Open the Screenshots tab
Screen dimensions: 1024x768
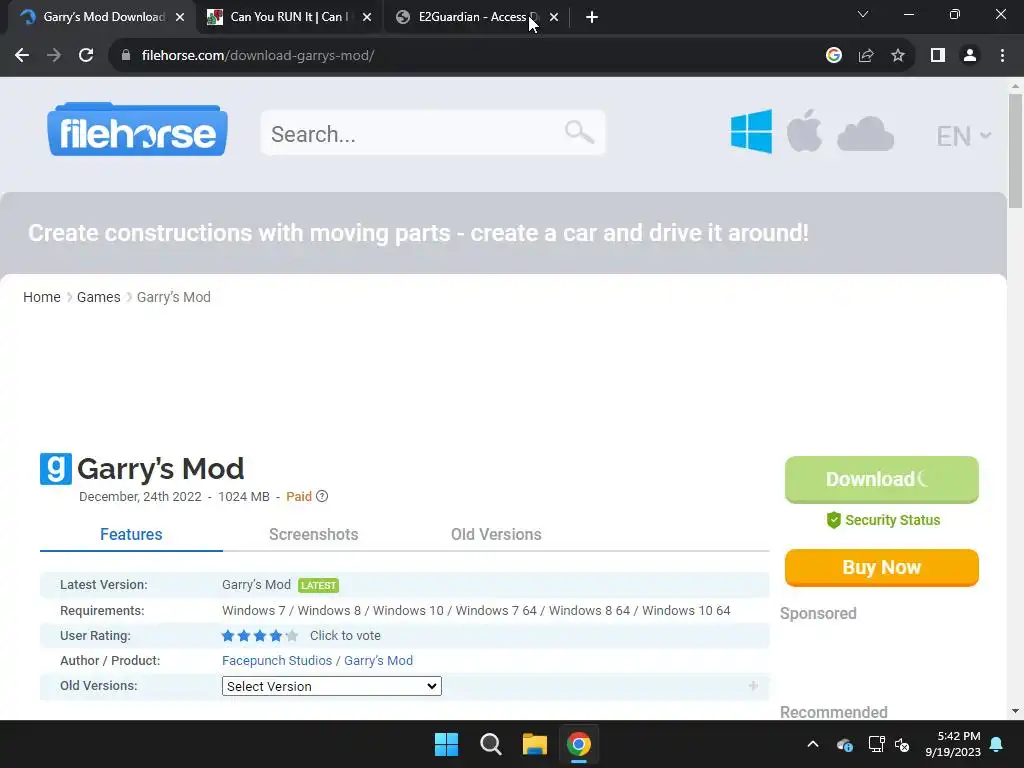coord(313,534)
